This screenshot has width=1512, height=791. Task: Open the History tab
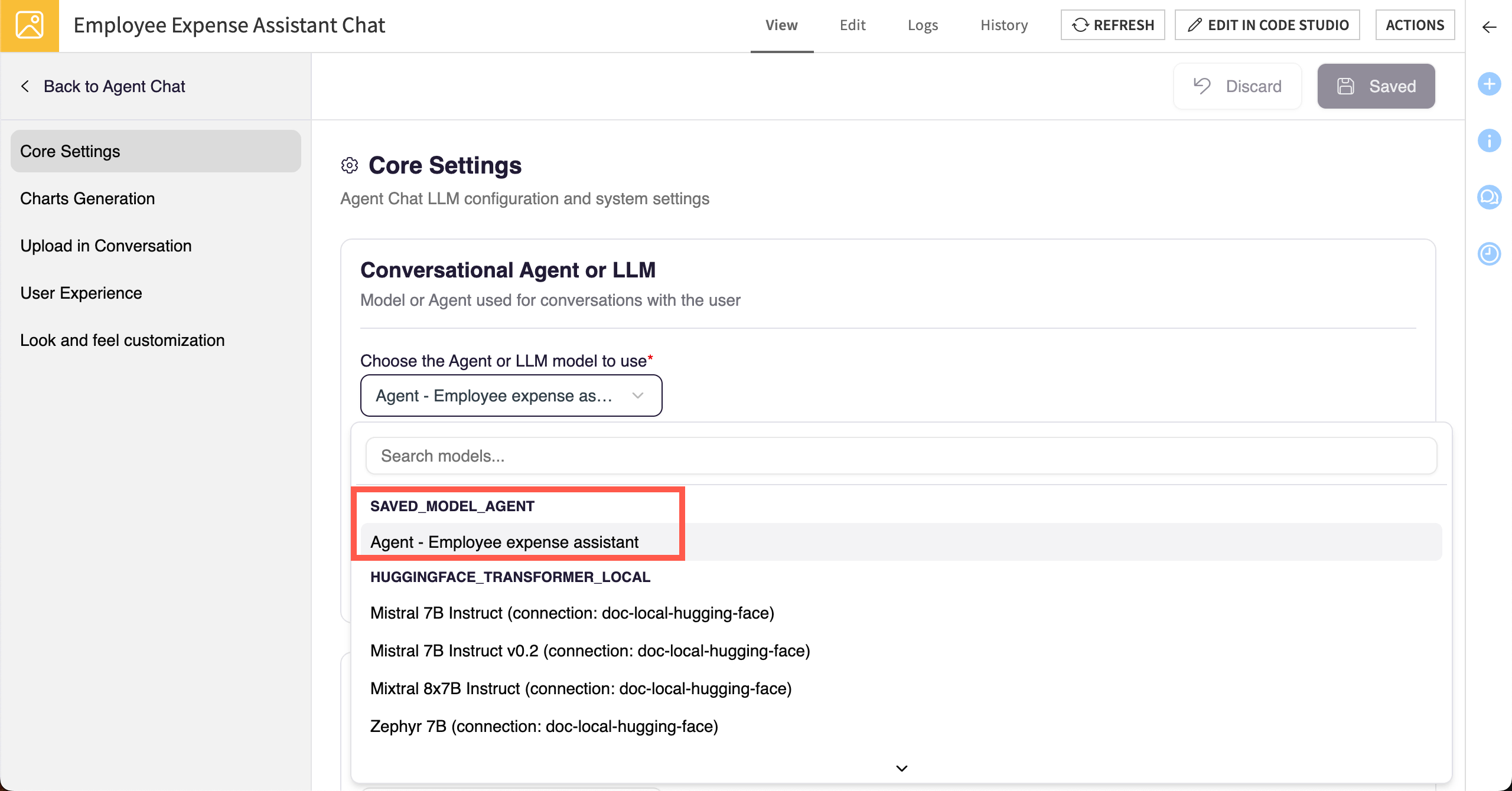pyautogui.click(x=1004, y=25)
